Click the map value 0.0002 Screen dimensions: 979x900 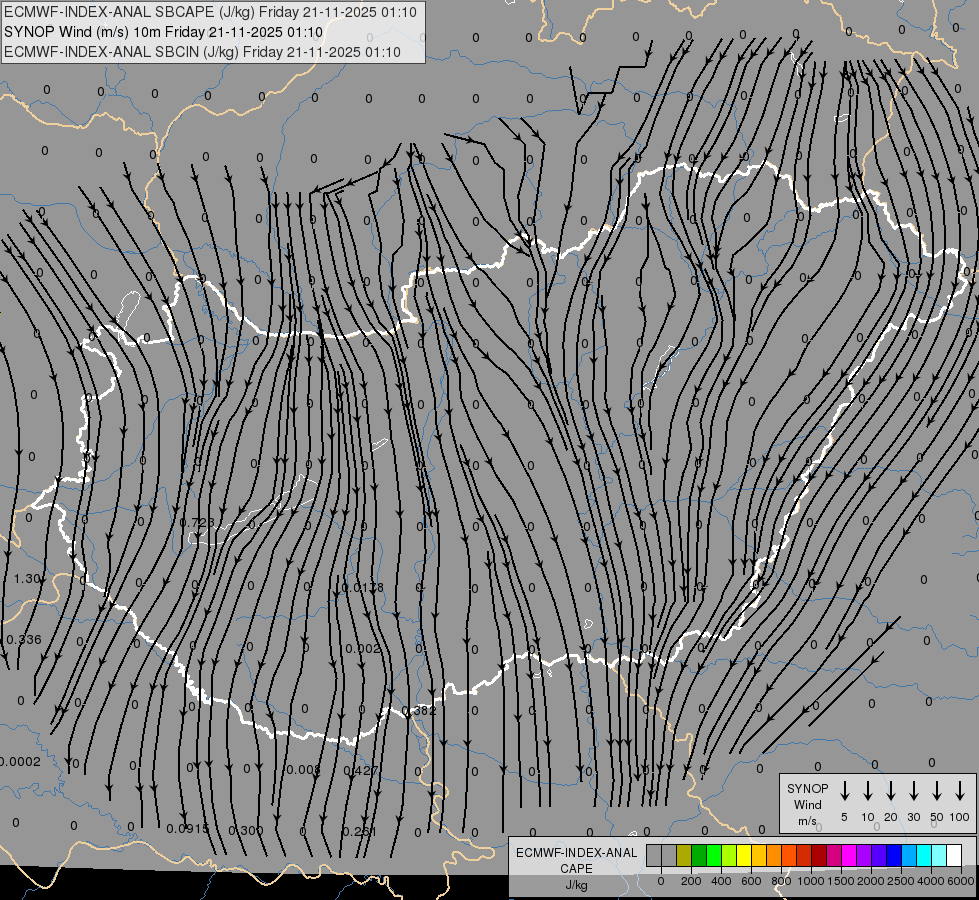point(20,762)
